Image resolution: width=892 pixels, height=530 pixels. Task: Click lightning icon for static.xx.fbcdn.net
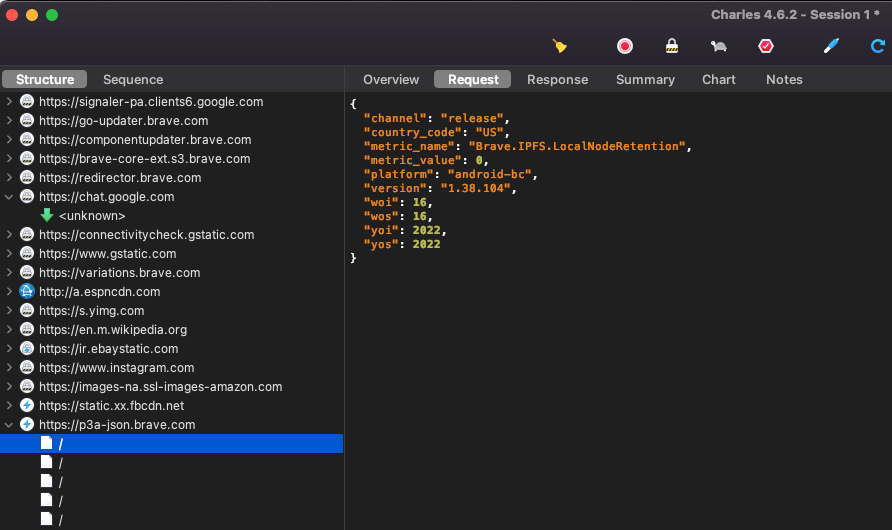point(27,405)
